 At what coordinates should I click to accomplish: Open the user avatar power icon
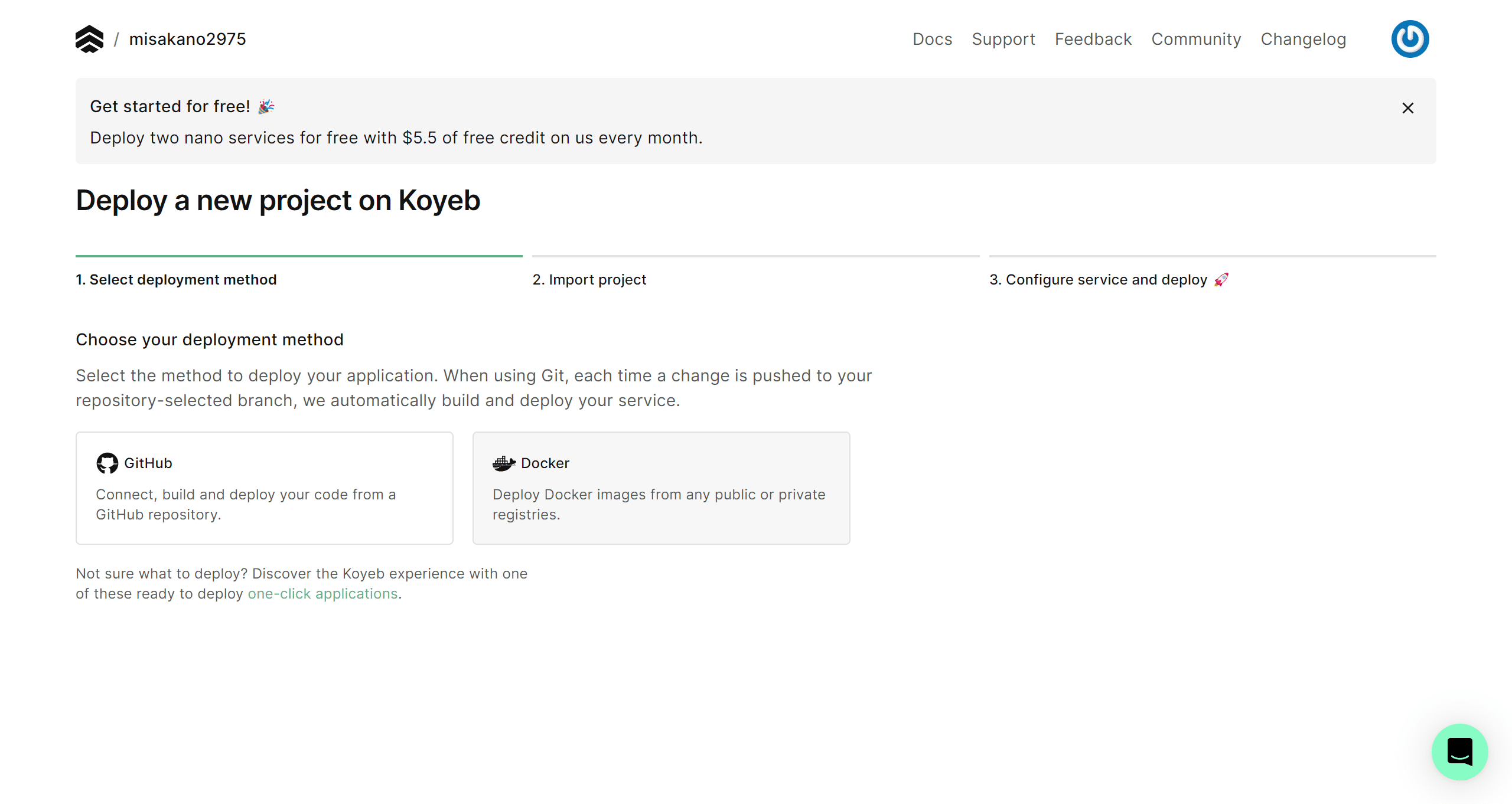1410,39
